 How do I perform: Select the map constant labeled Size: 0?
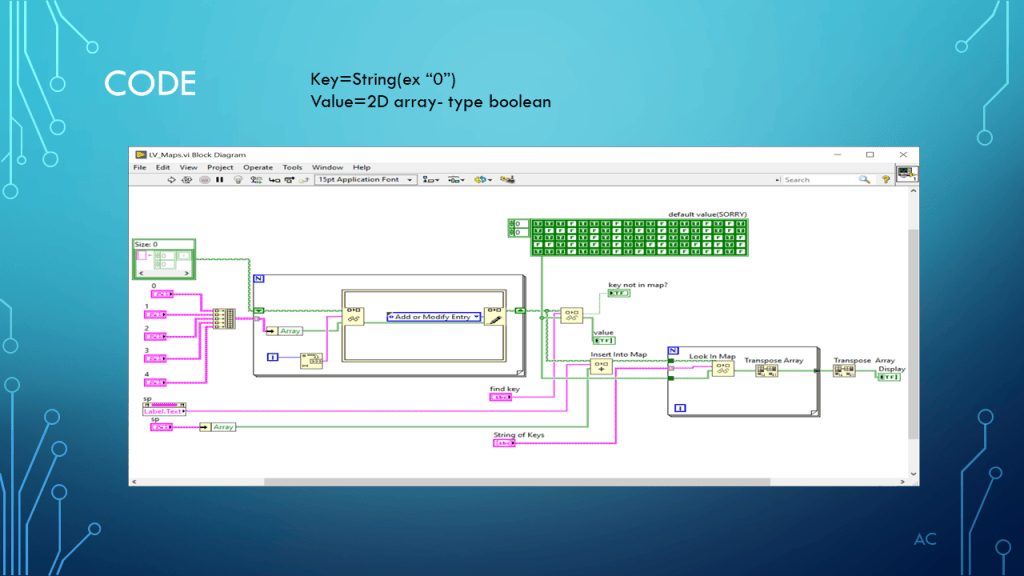(x=164, y=259)
